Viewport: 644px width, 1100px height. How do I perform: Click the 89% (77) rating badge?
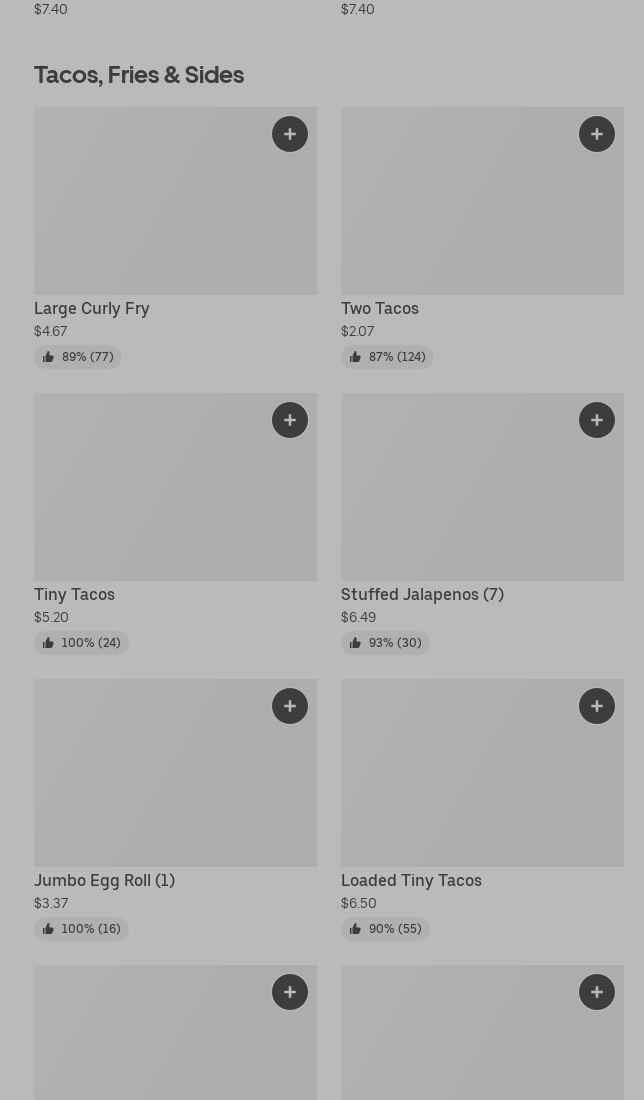pyautogui.click(x=78, y=357)
